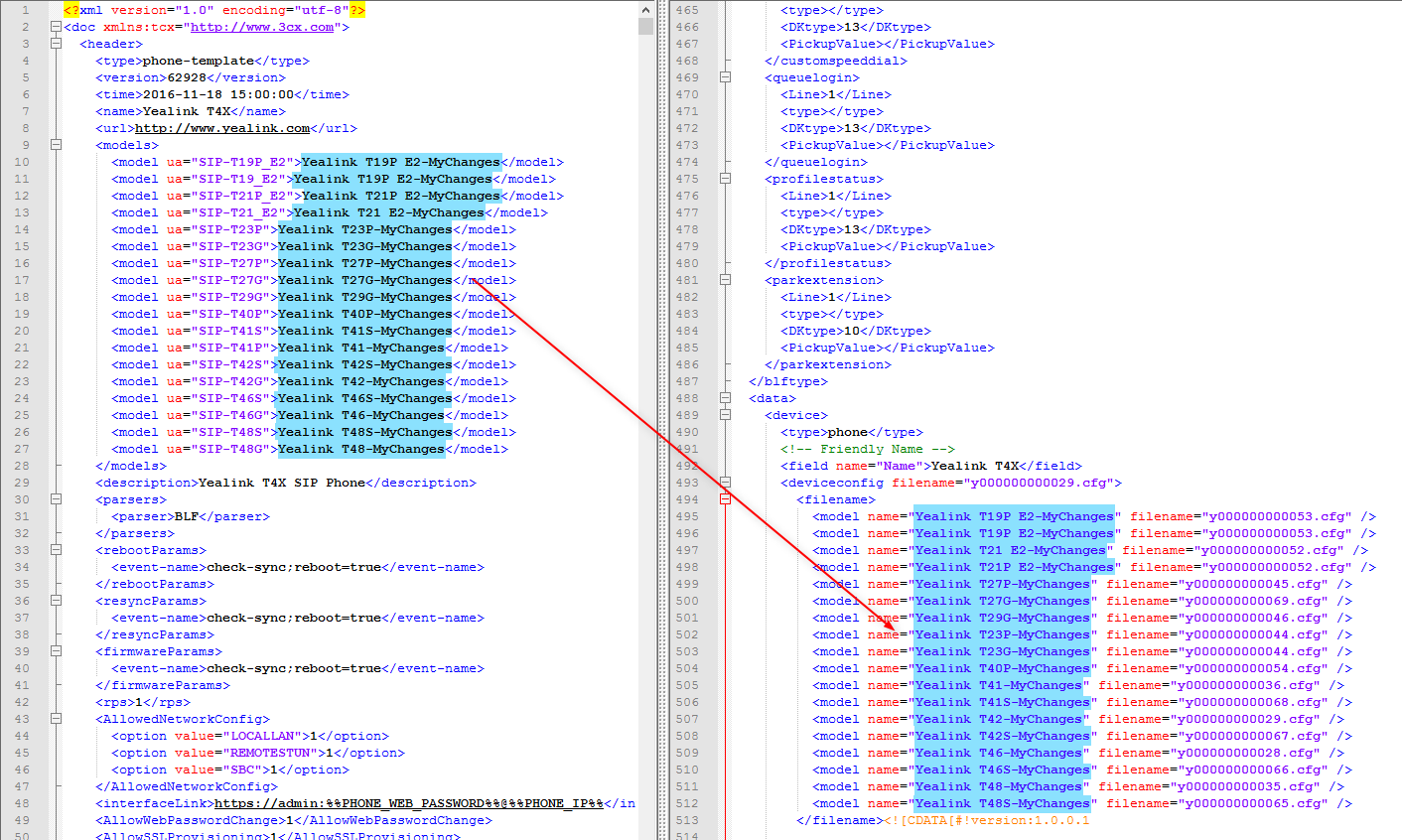The height and width of the screenshot is (840, 1402).
Task: Collapse the <data> fold marker on line 488
Action: 725,398
